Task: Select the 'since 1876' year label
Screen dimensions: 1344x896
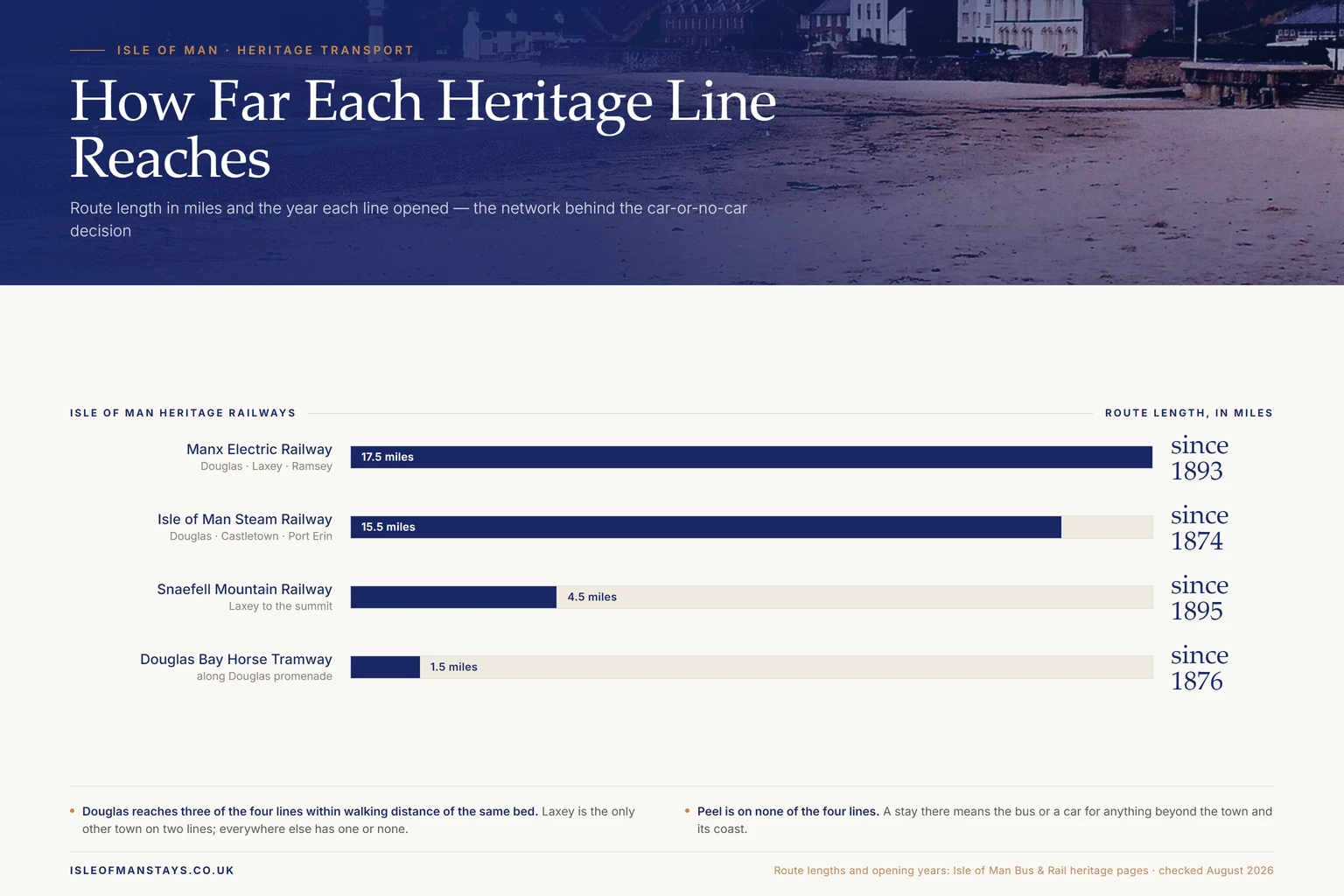Action: coord(1200,668)
